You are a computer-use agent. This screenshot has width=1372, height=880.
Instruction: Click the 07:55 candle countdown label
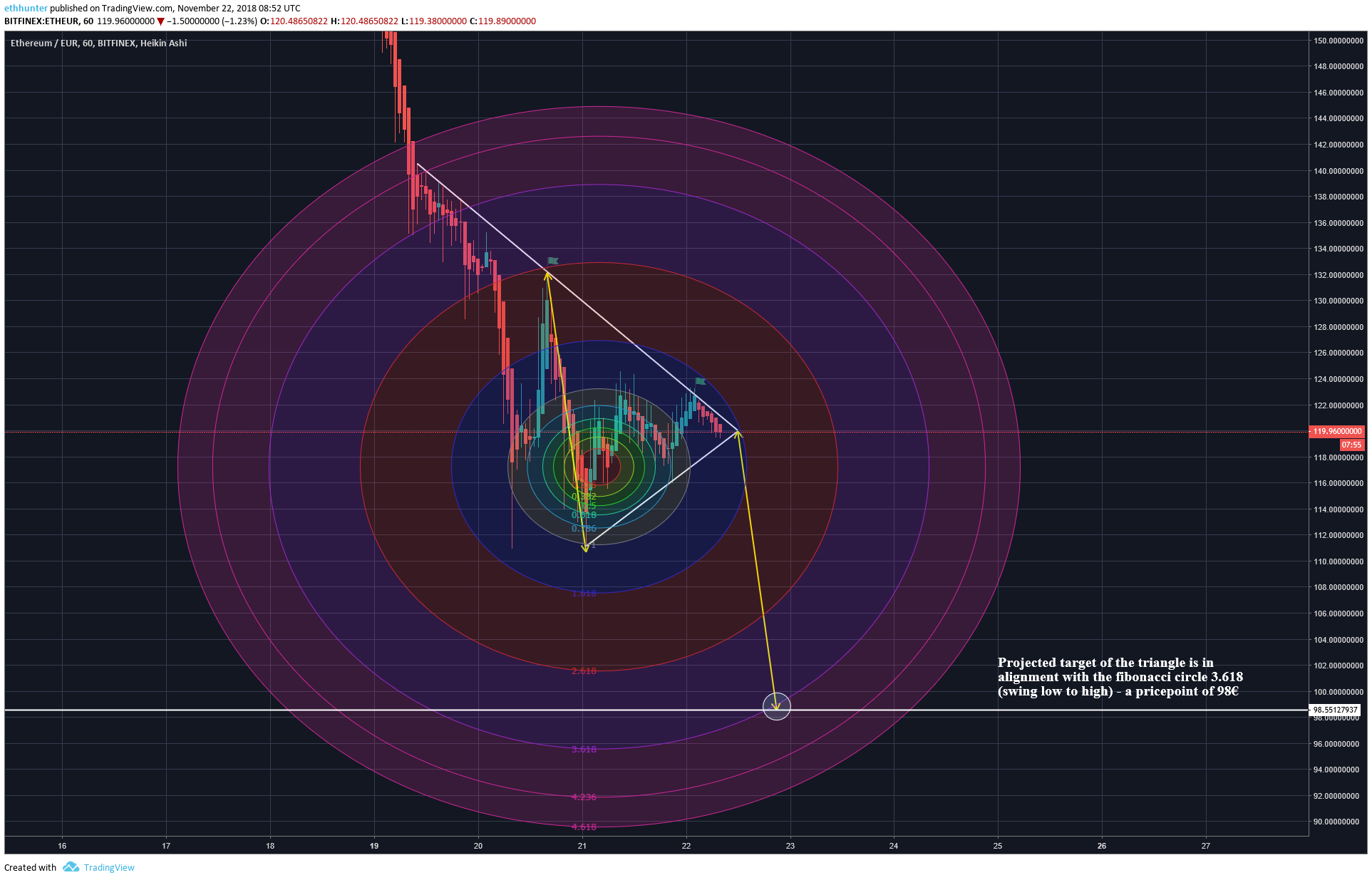[1351, 445]
